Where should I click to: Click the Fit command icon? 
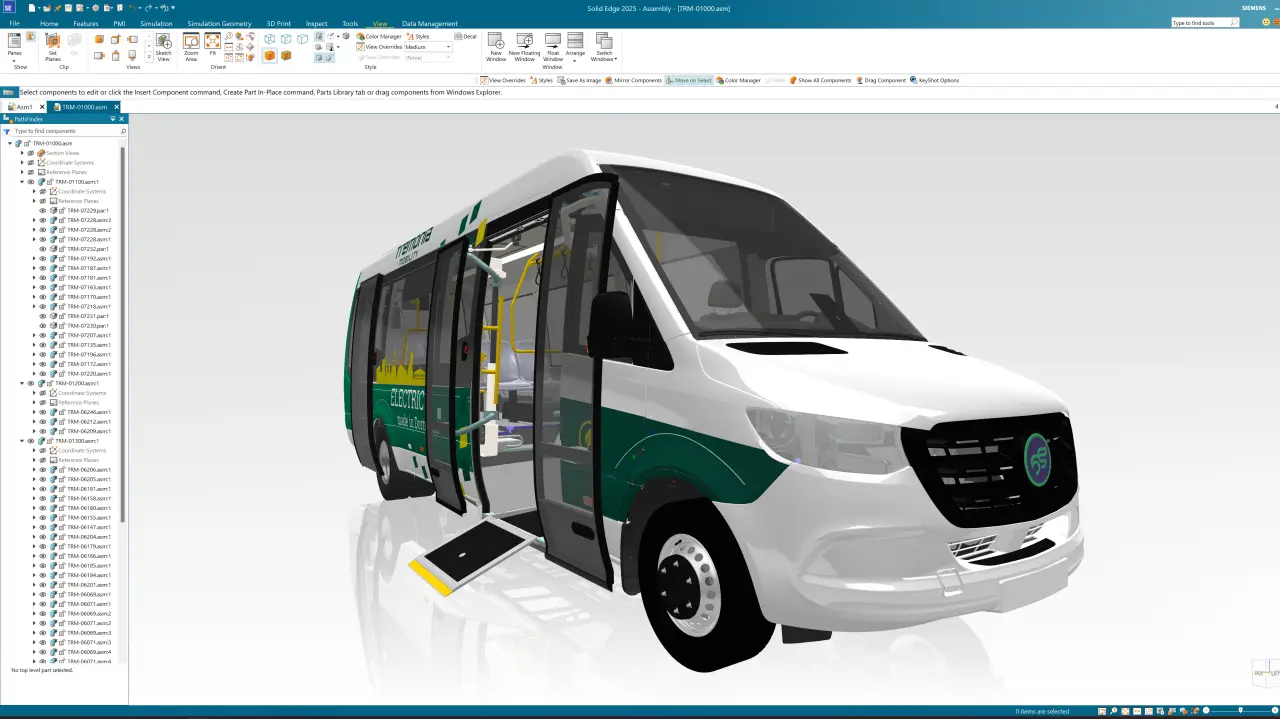213,44
